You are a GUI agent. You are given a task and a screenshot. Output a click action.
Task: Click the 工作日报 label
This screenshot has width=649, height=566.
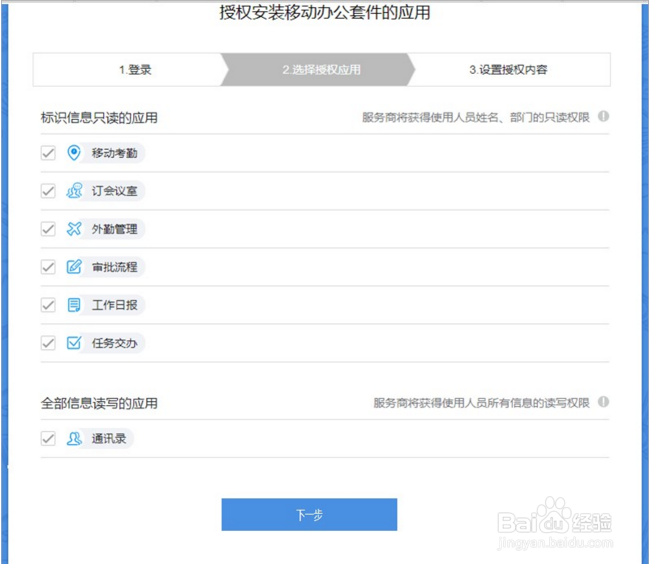pyautogui.click(x=114, y=305)
